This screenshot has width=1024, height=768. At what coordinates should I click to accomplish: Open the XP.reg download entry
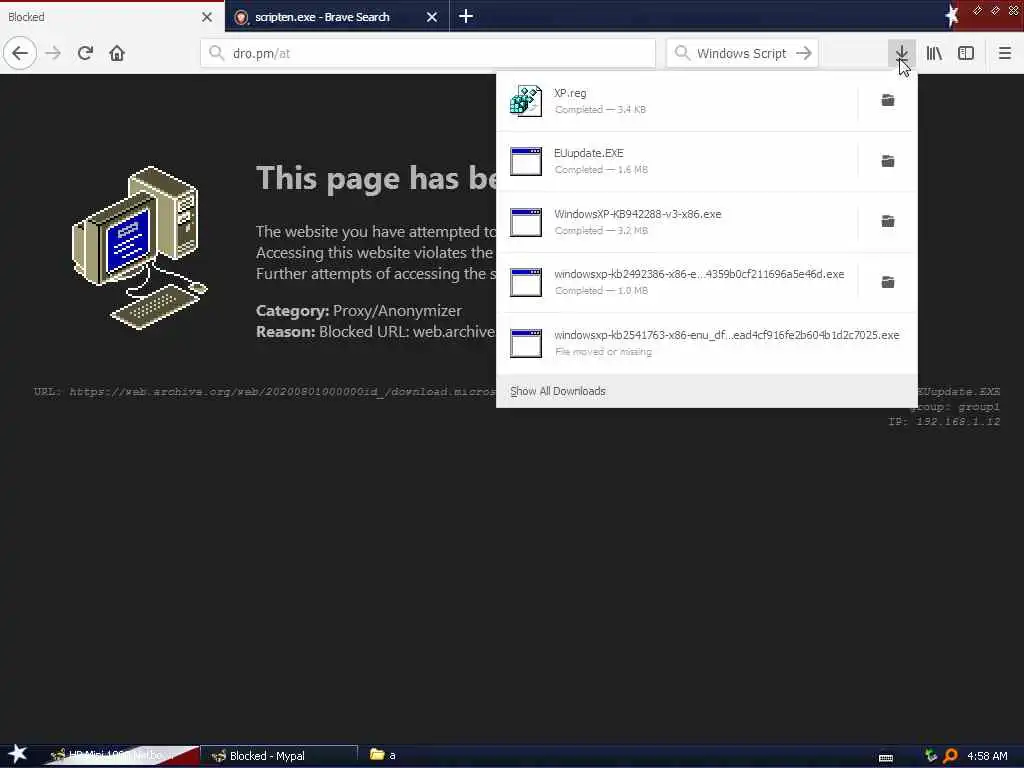point(676,101)
